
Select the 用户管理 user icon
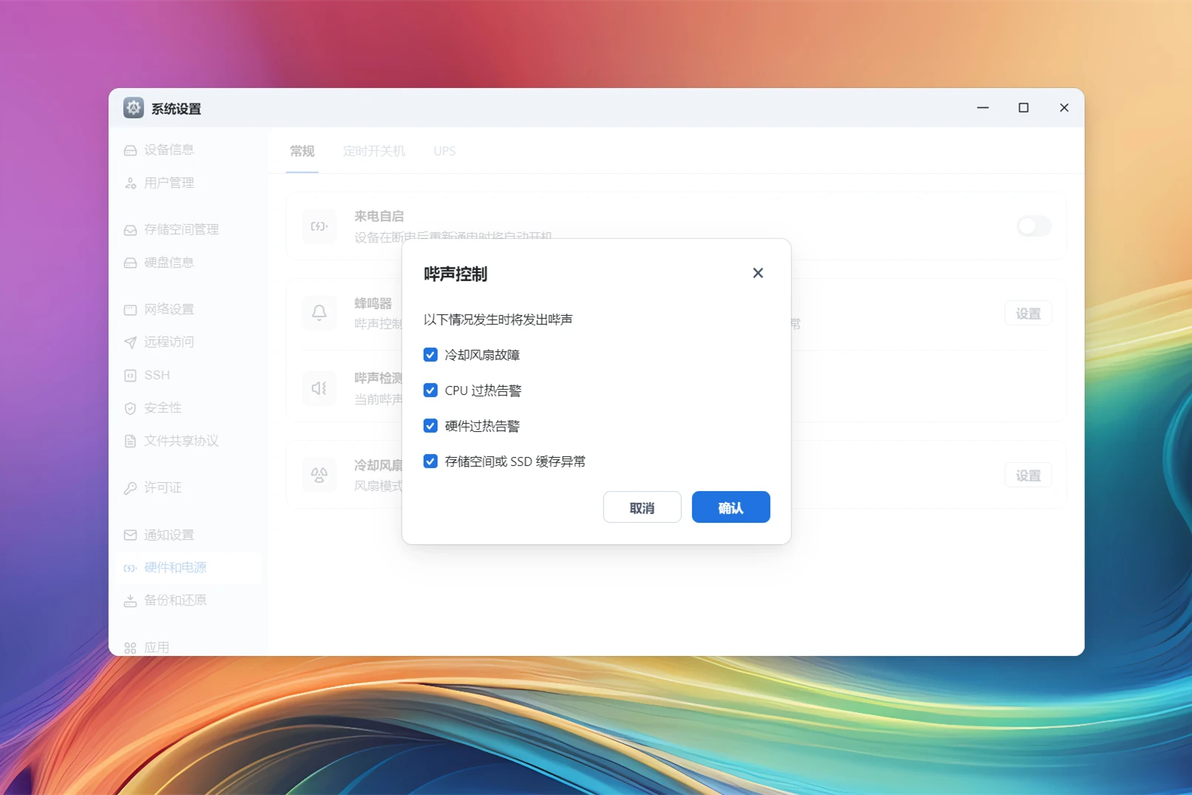coord(130,183)
